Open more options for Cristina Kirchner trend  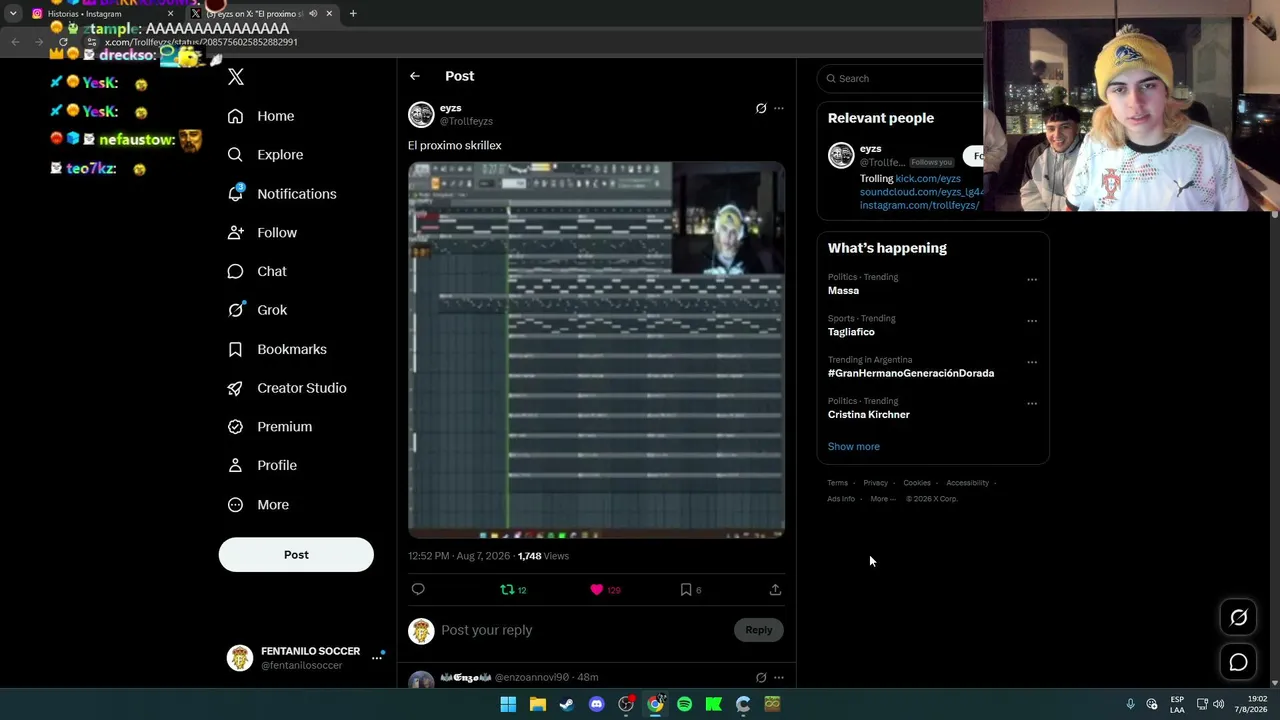(x=1032, y=404)
